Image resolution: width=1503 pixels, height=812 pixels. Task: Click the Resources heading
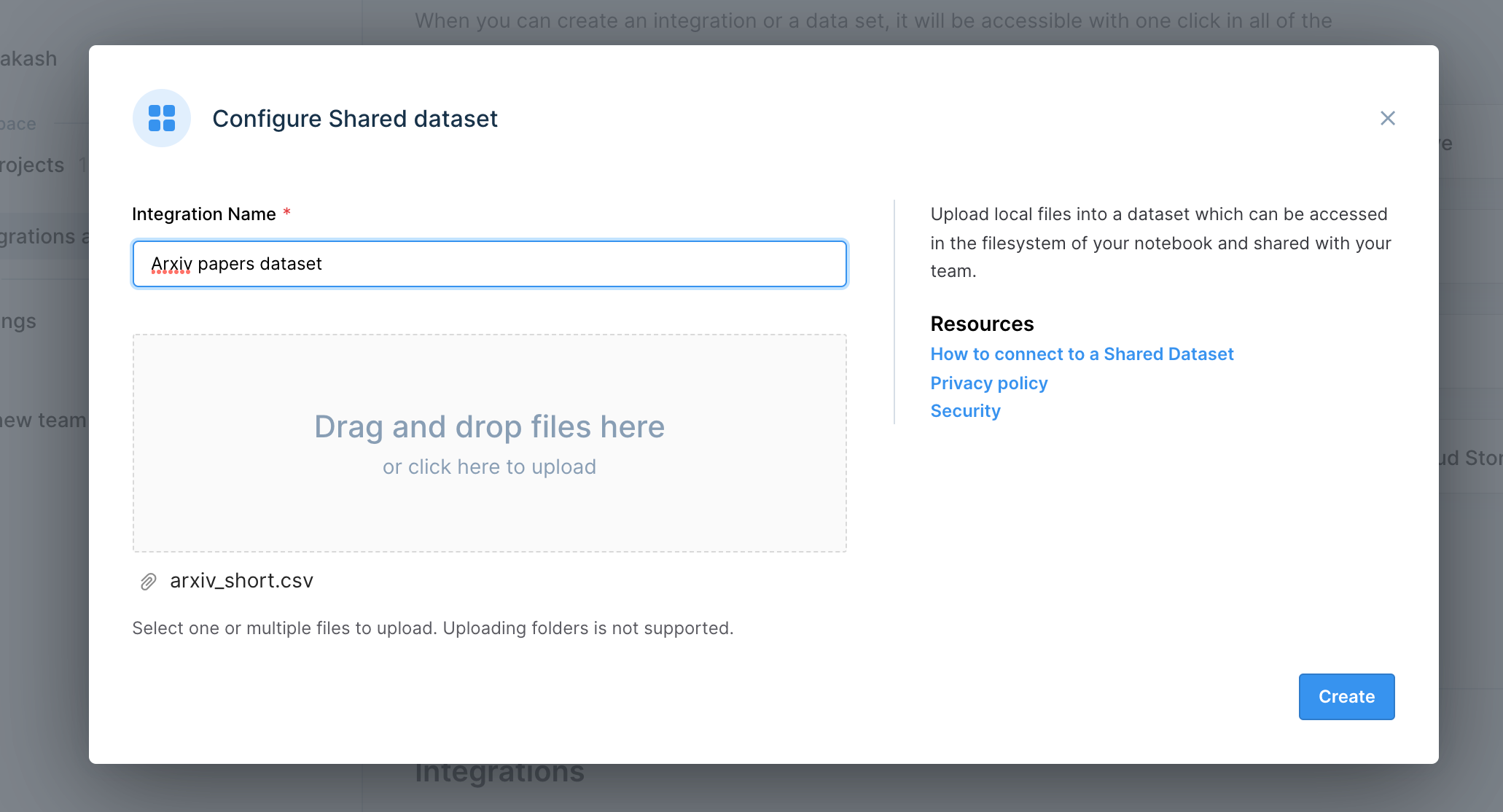pos(982,324)
